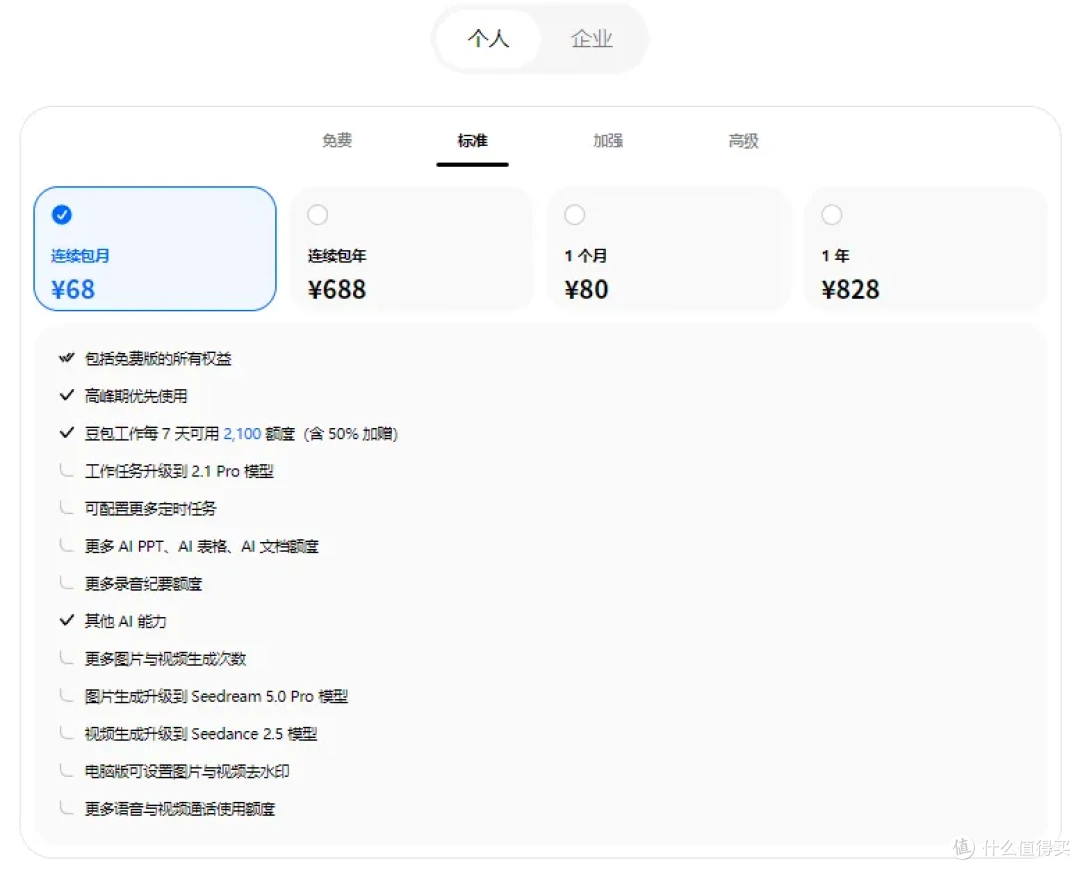
Task: Click 视频生成升级到 Seedance 2.5 模型 text
Action: (200, 734)
